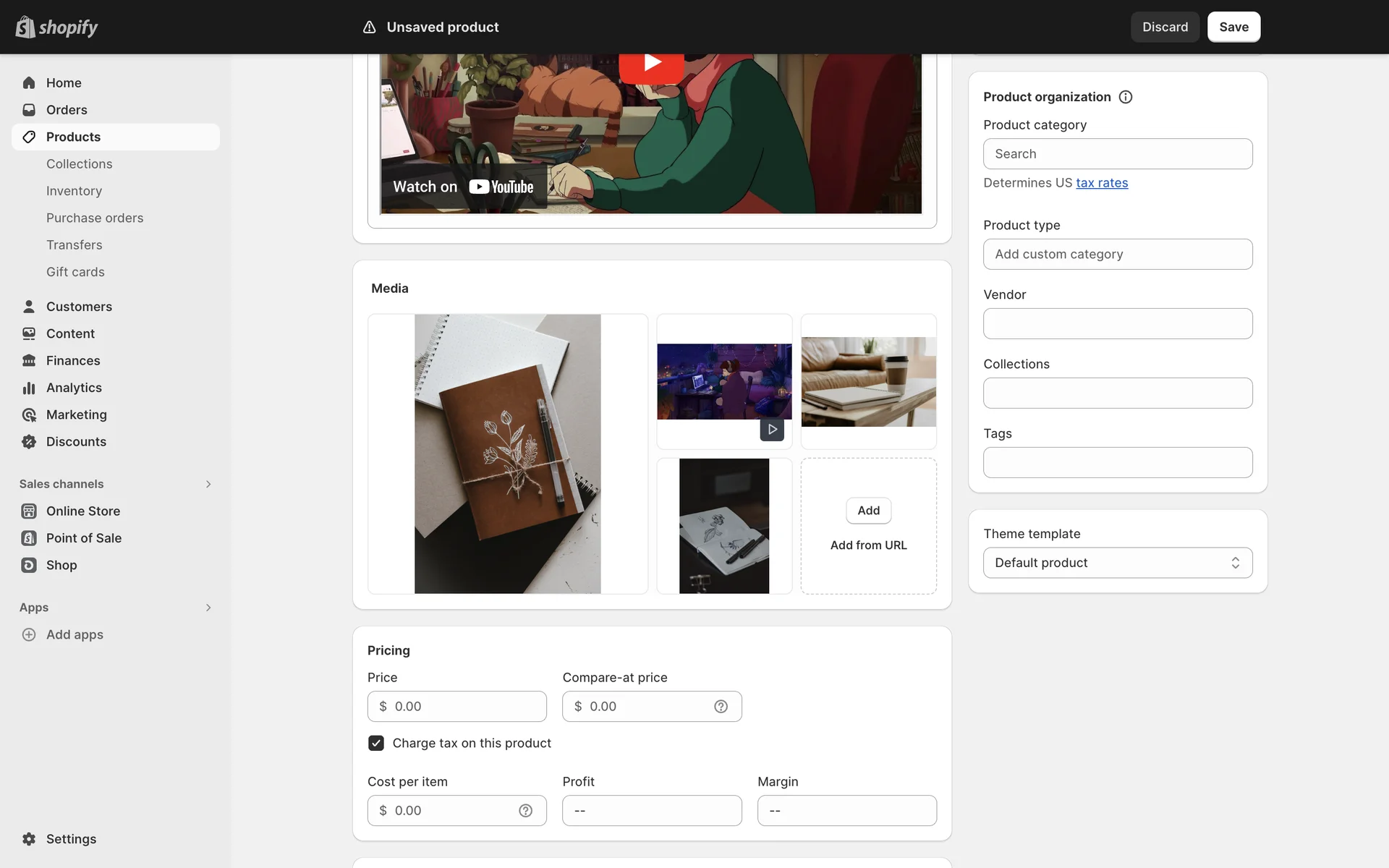Image resolution: width=1389 pixels, height=868 pixels.
Task: Click the video play badge on media thumbnail
Action: pos(772,429)
